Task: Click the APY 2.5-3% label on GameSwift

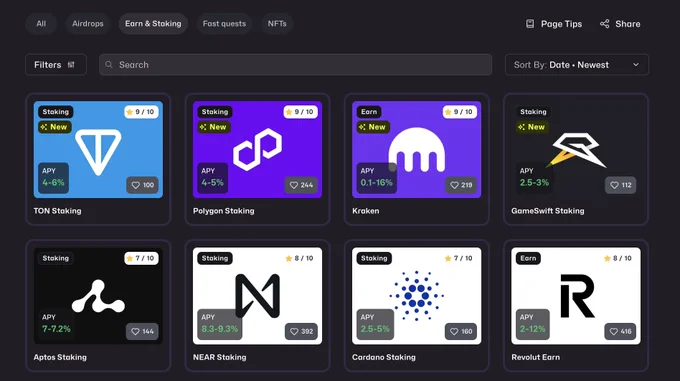Action: pos(534,177)
